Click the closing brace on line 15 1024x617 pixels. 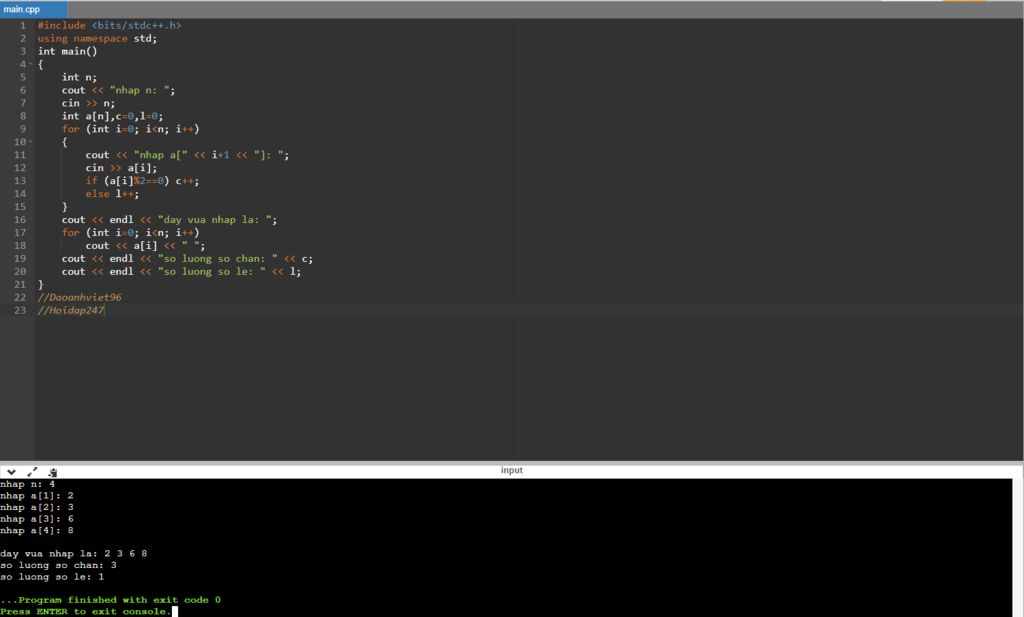(65, 207)
